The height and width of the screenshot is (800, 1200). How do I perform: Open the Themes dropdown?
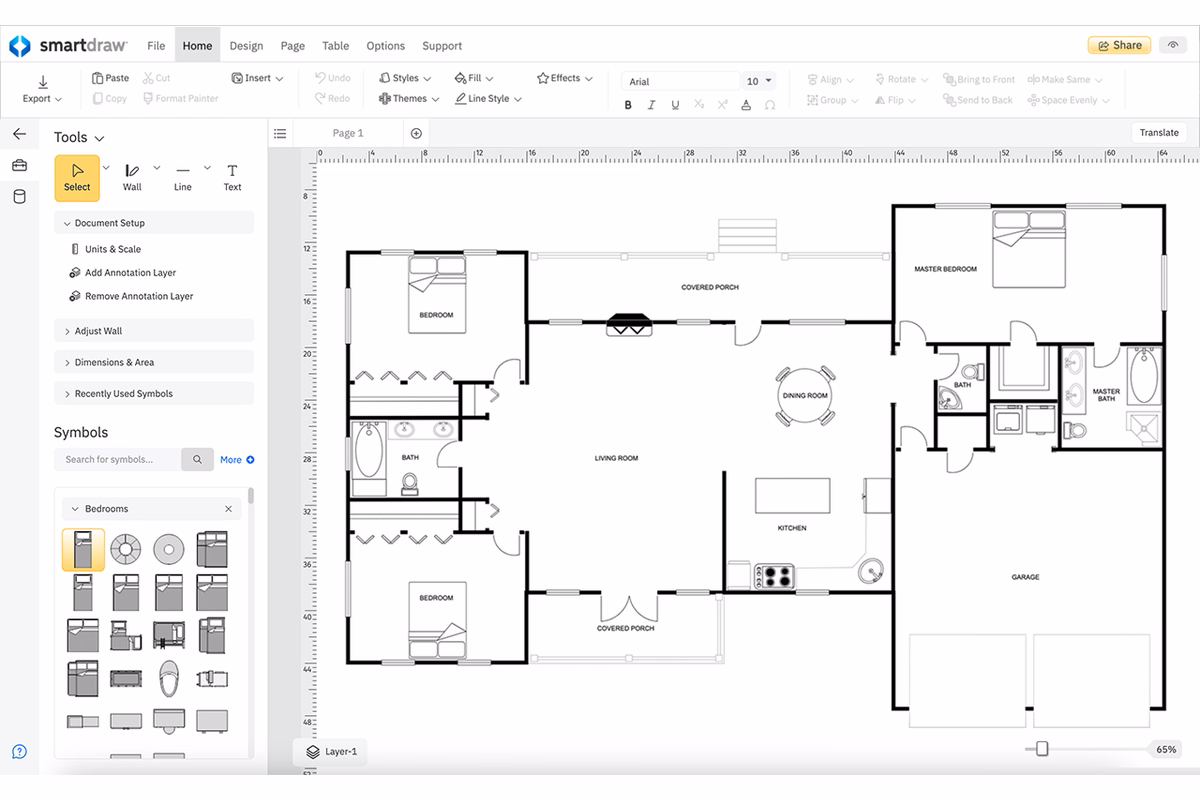point(409,99)
